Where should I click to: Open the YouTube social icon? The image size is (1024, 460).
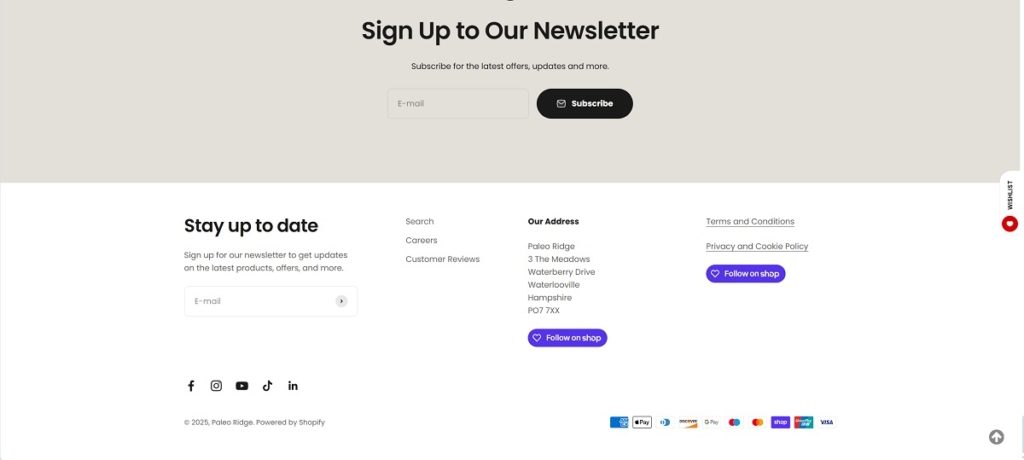(x=242, y=386)
